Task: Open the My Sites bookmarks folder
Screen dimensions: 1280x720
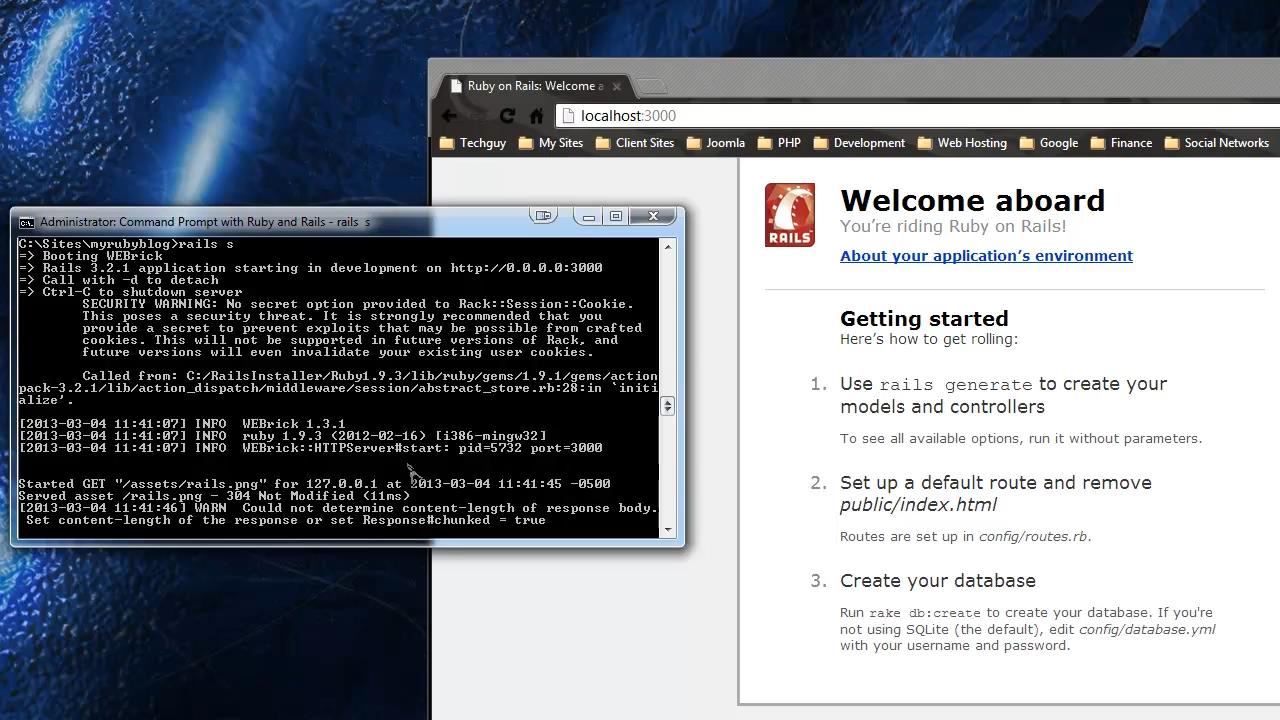Action: (x=551, y=143)
